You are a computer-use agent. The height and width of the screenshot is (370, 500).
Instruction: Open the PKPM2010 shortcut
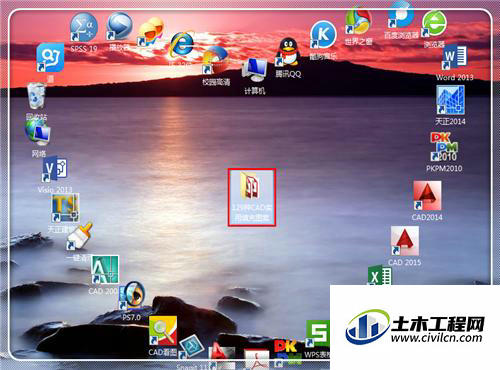[445, 147]
